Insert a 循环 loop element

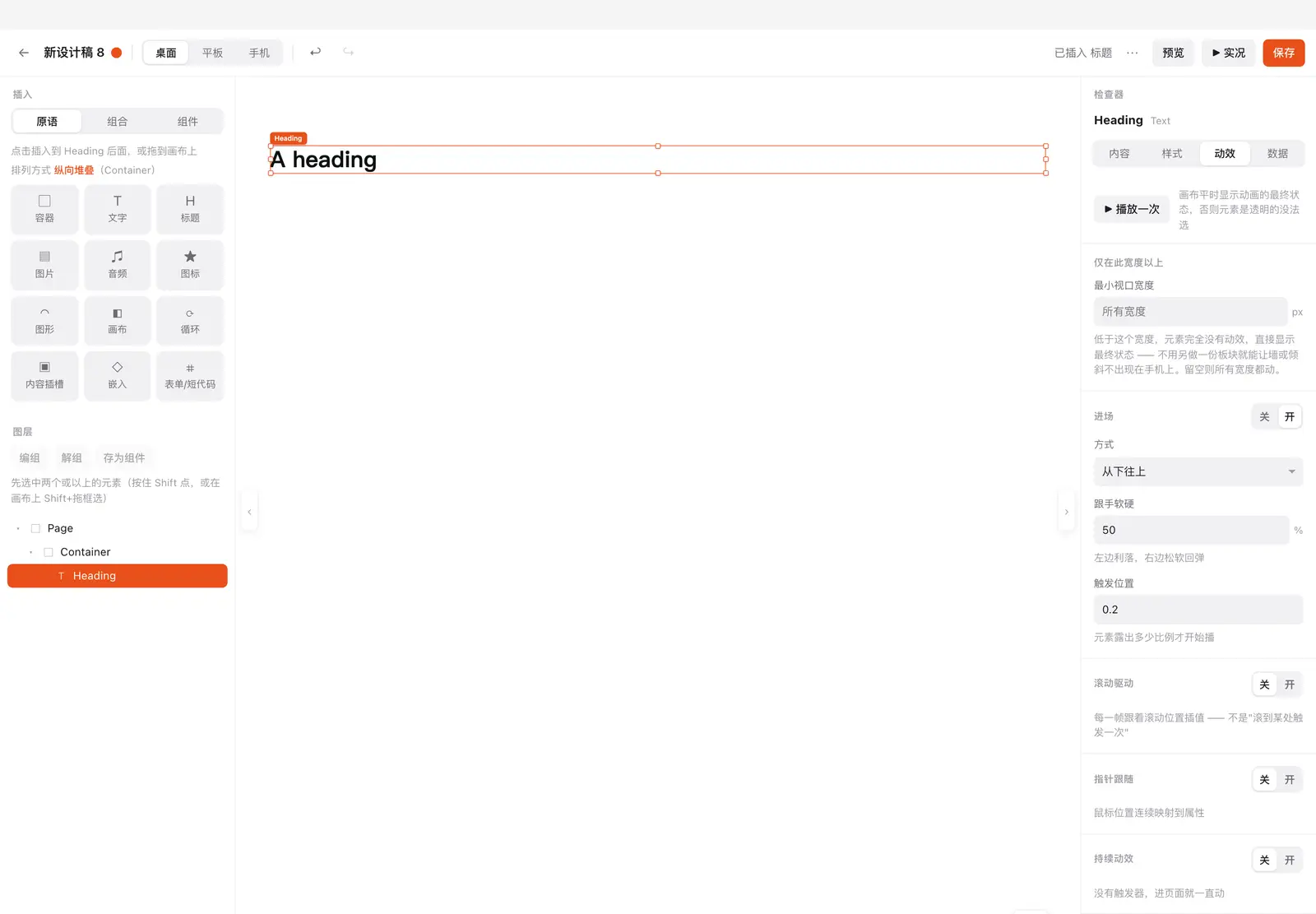(x=190, y=320)
